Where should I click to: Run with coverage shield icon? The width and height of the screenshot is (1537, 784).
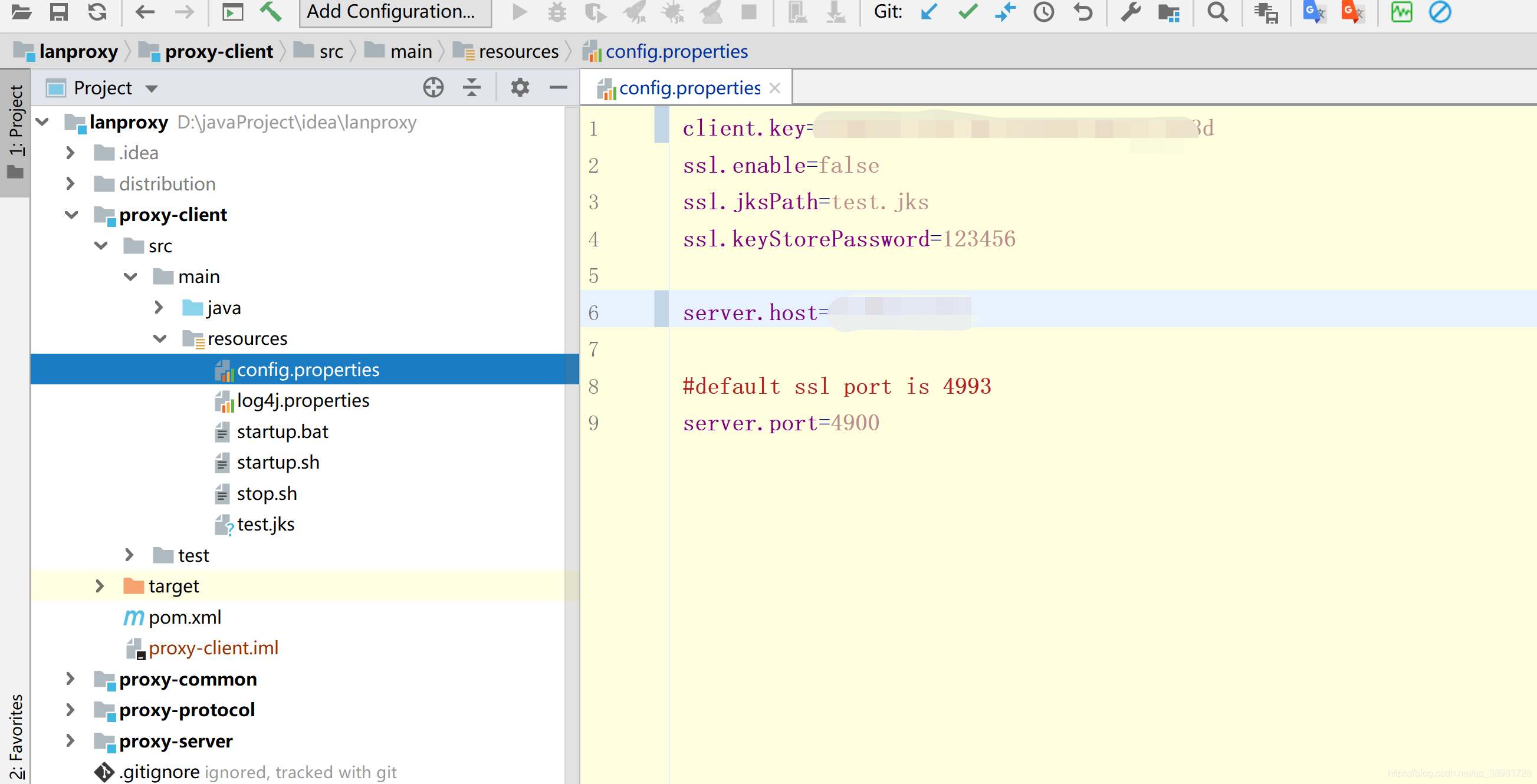(x=595, y=12)
